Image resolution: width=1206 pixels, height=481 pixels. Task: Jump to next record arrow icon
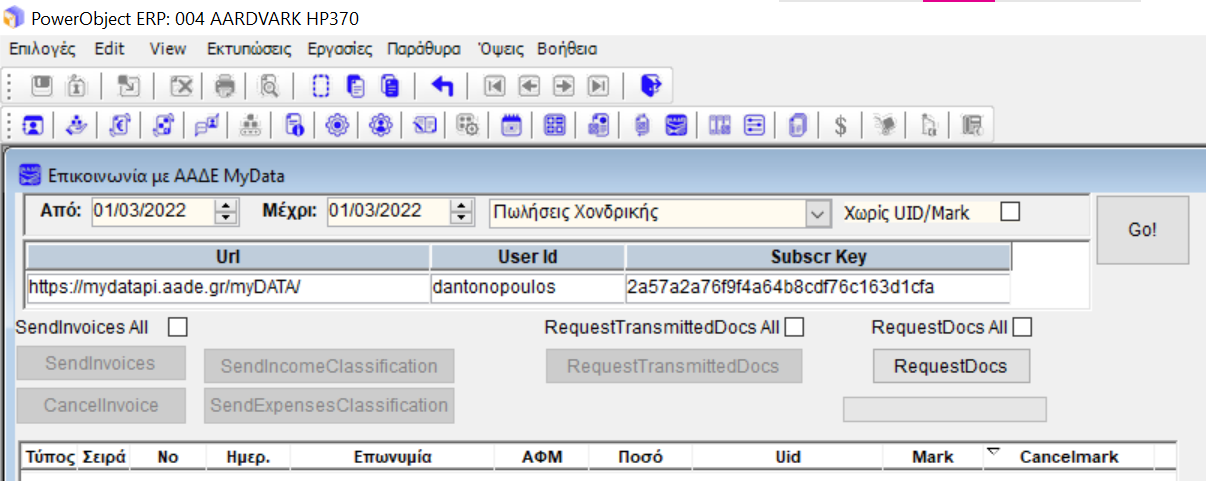pos(564,86)
